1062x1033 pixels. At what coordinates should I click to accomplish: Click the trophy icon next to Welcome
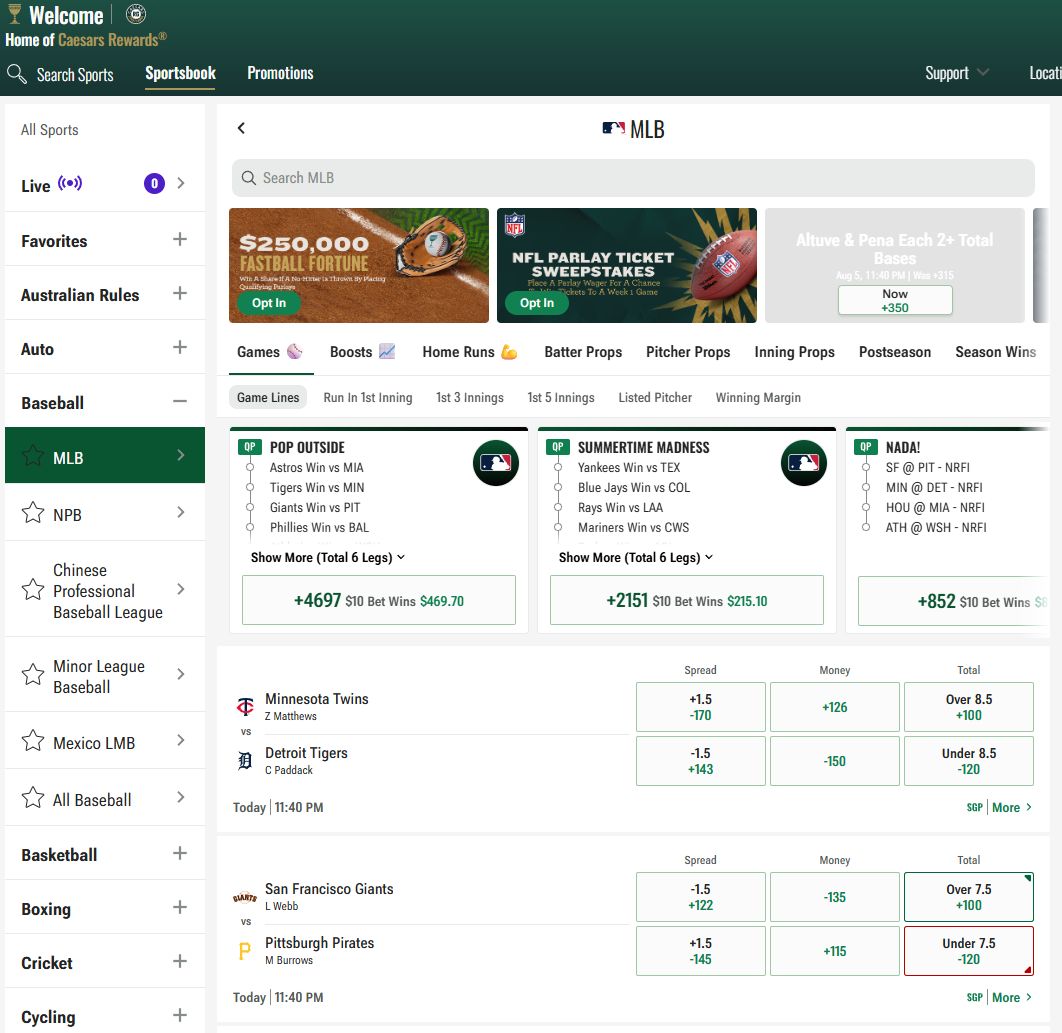[x=14, y=14]
